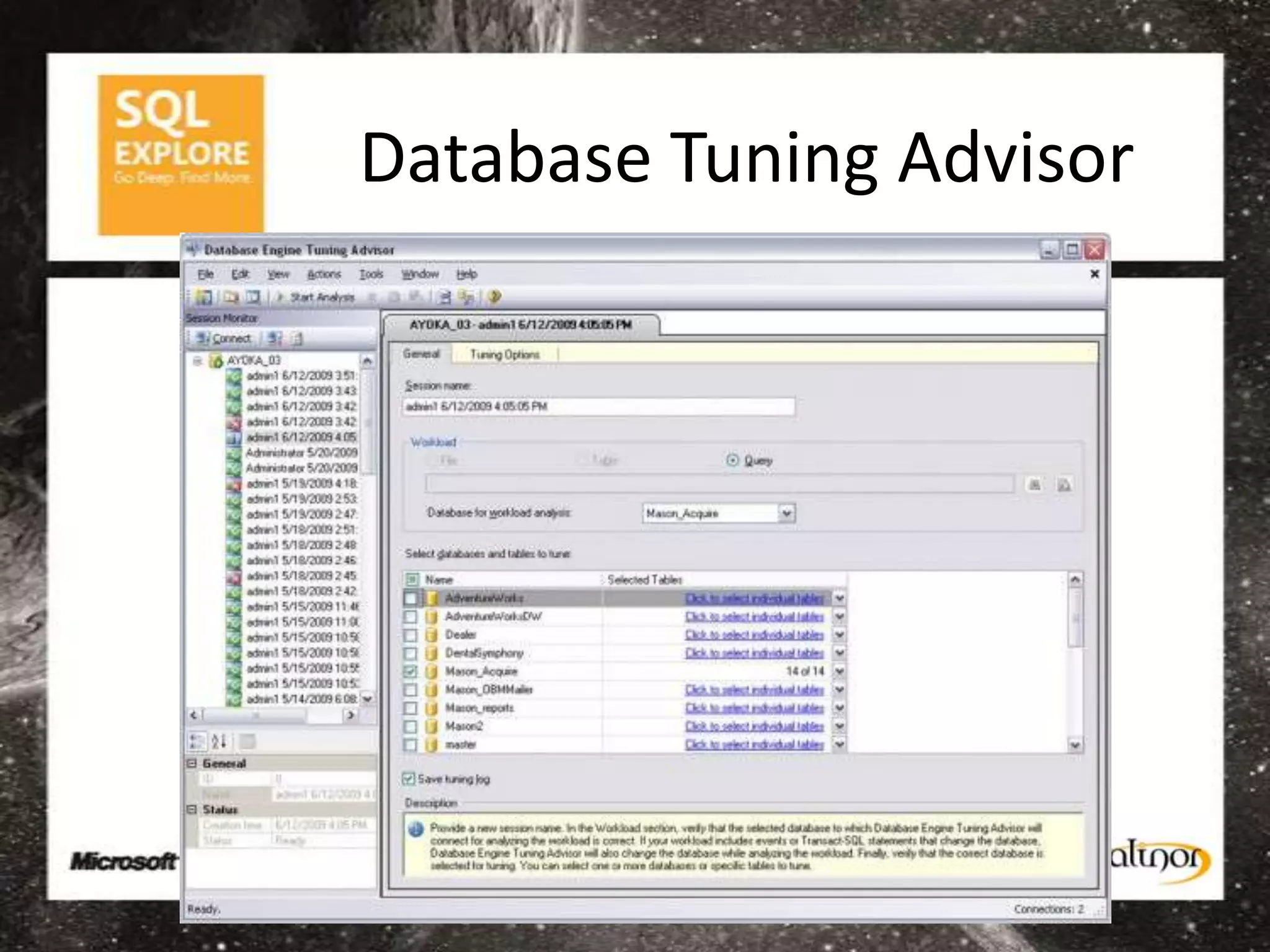The height and width of the screenshot is (952, 1270).
Task: Open the Actions menu
Action: coord(324,274)
